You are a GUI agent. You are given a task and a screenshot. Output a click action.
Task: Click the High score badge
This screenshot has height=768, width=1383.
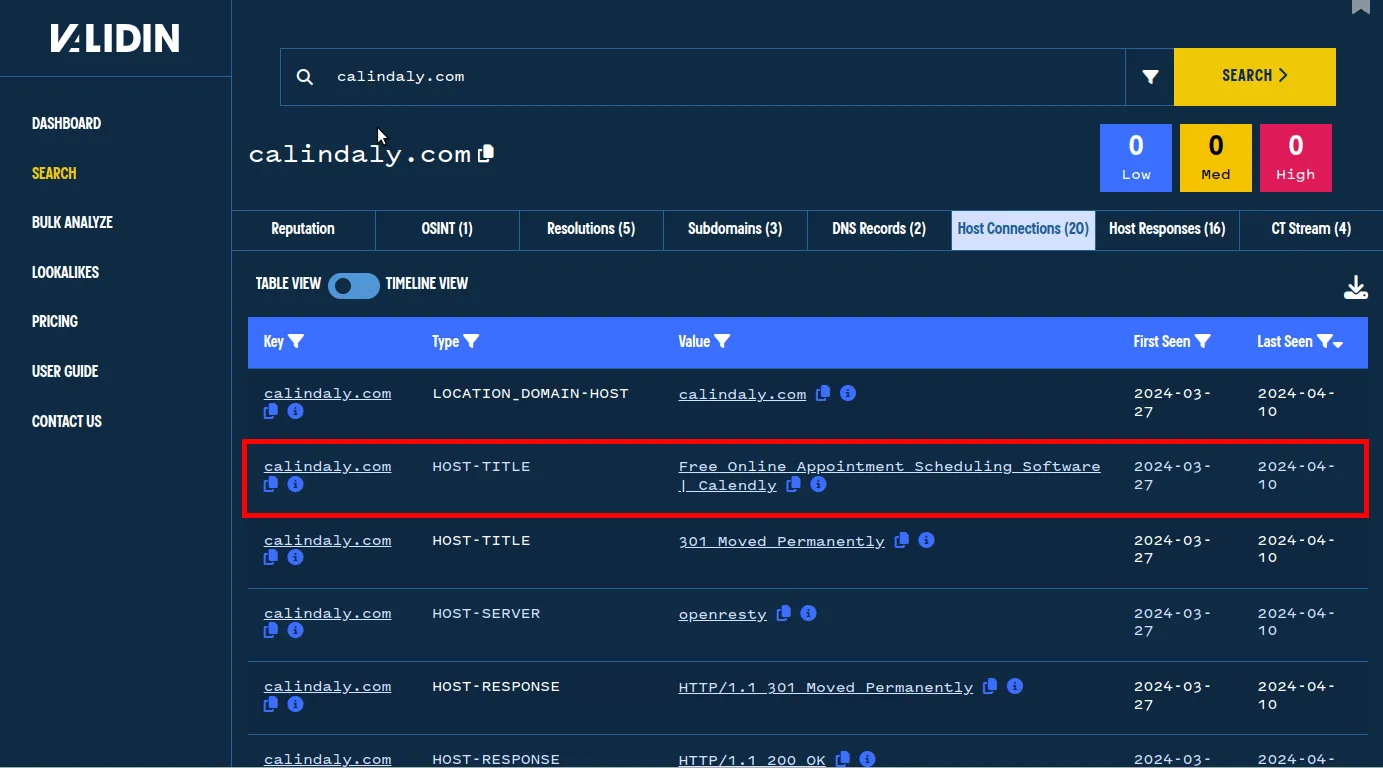(x=1296, y=158)
